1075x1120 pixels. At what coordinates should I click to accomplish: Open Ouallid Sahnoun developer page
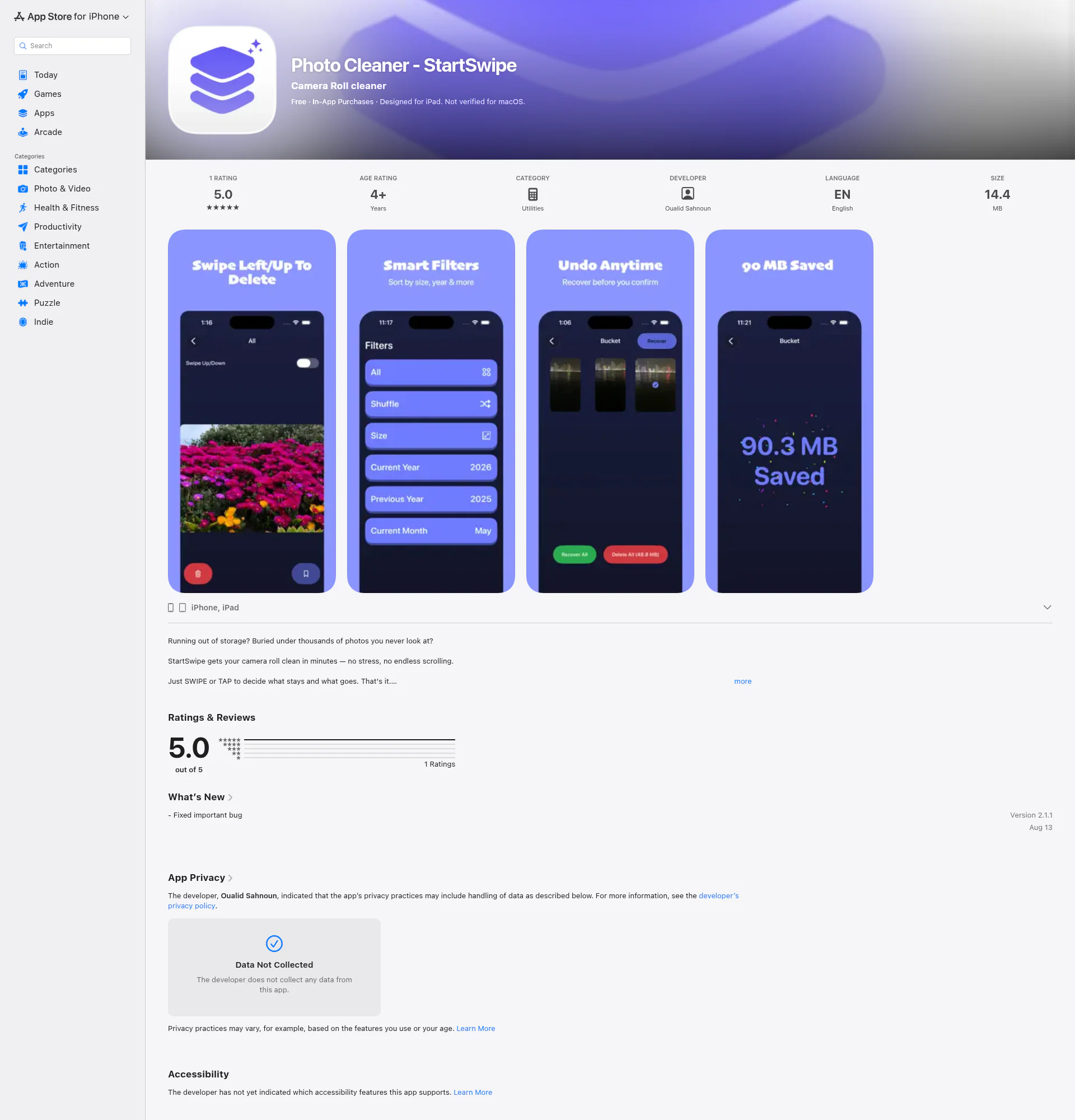tap(688, 208)
